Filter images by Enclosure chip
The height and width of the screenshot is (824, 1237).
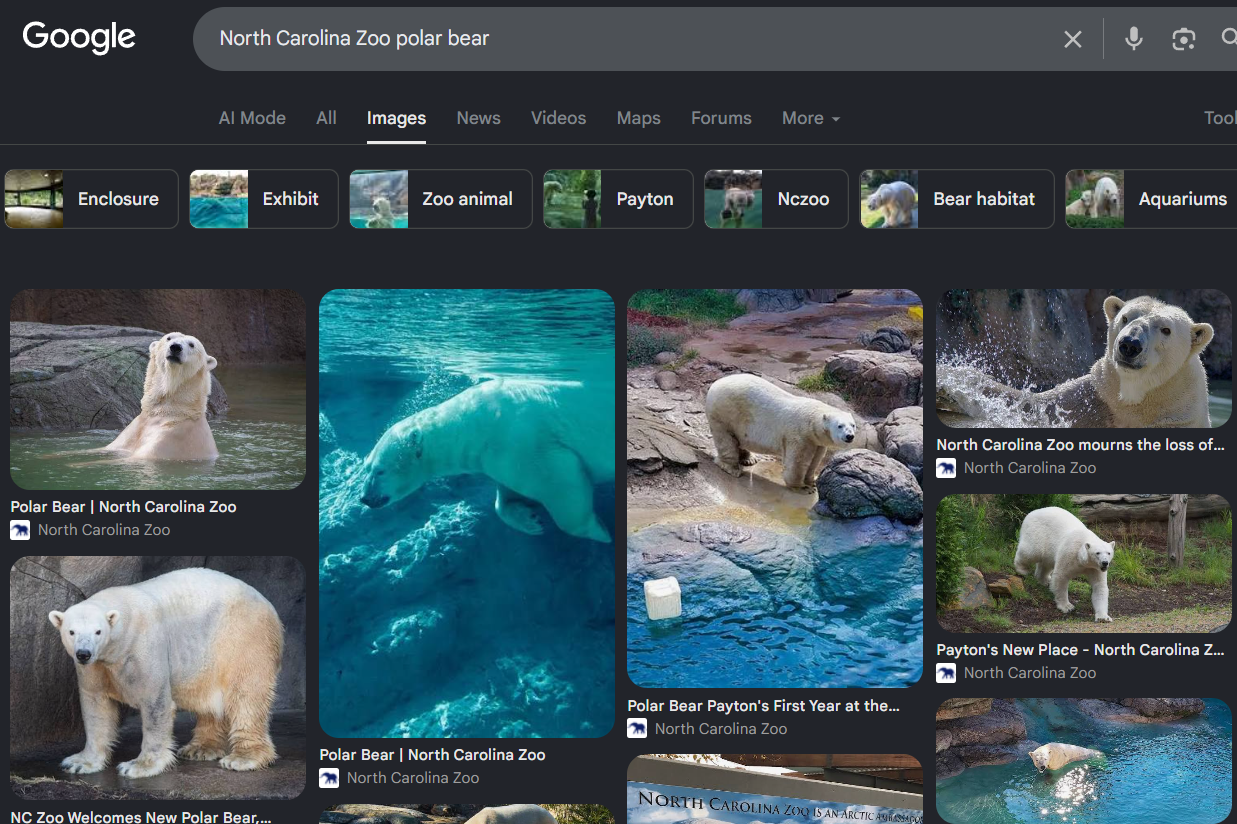(x=92, y=199)
